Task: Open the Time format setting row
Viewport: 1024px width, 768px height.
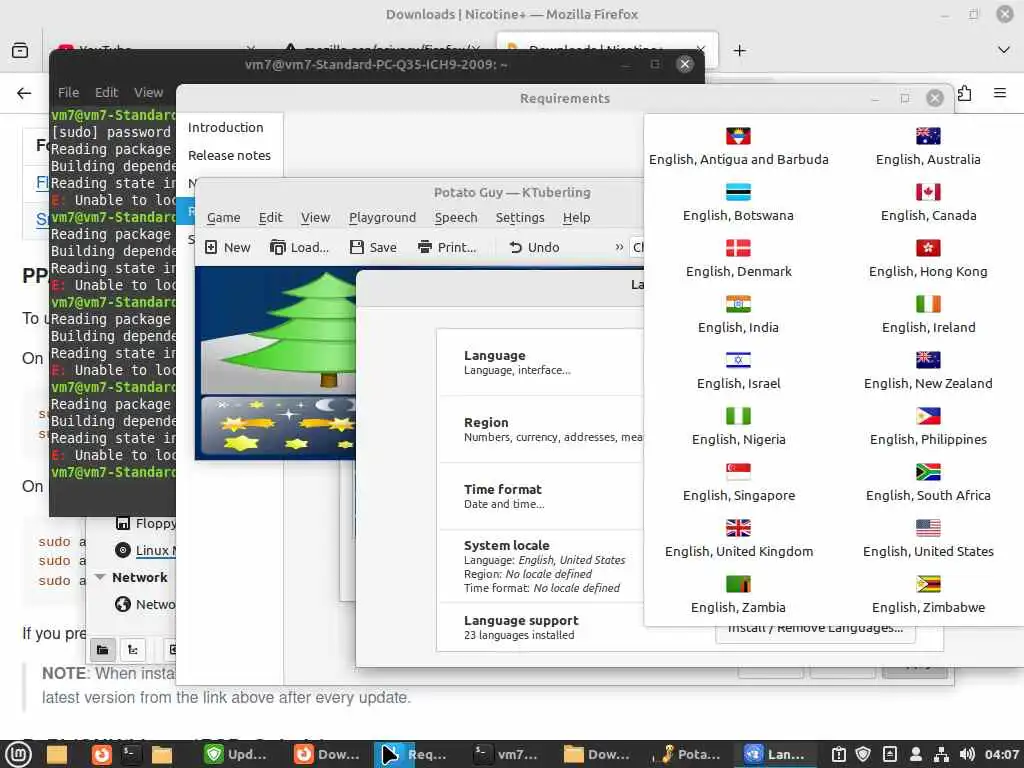Action: [540, 496]
